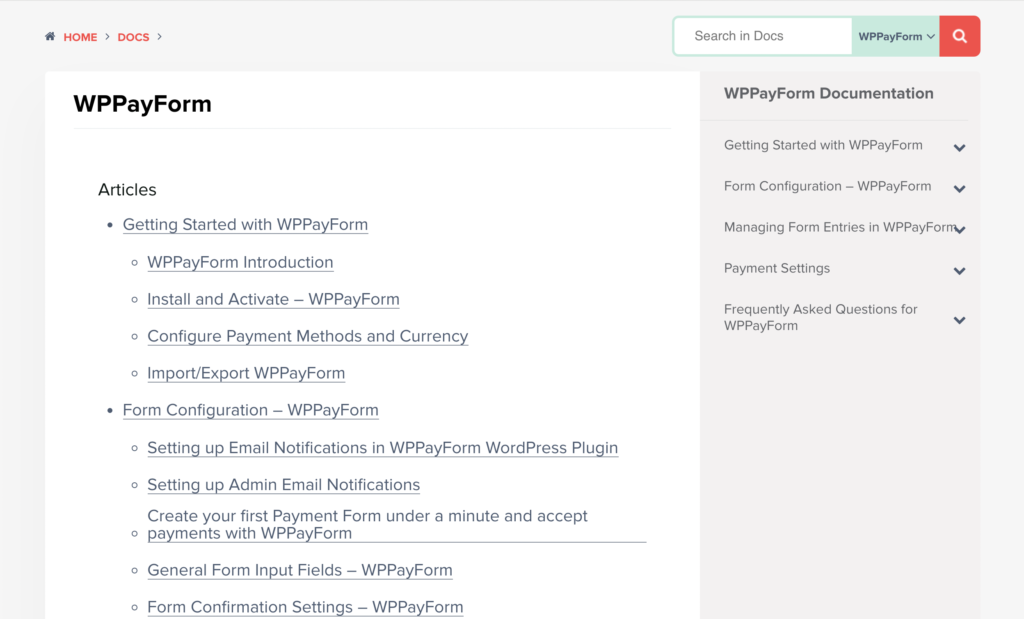
Task: Open Getting Started with WPPayForm article link
Action: tap(245, 225)
